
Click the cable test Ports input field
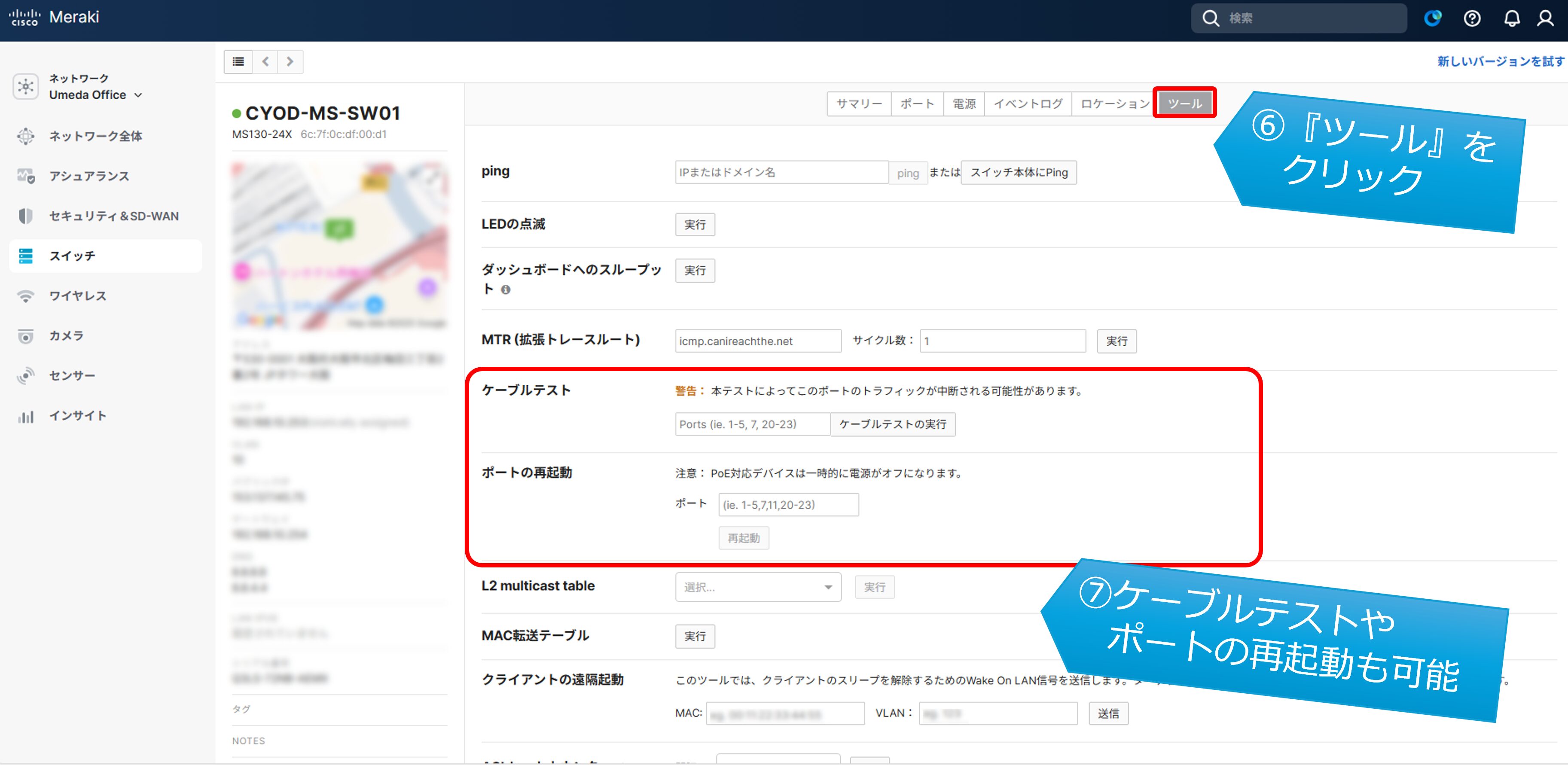point(752,424)
